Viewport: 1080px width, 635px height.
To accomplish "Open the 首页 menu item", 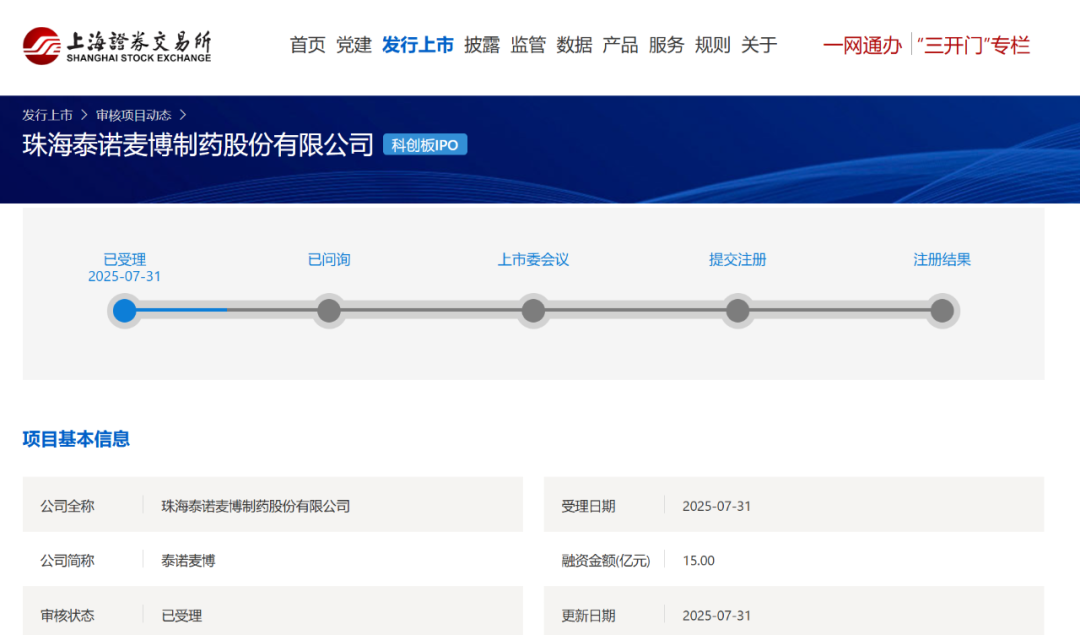I will click(x=307, y=45).
